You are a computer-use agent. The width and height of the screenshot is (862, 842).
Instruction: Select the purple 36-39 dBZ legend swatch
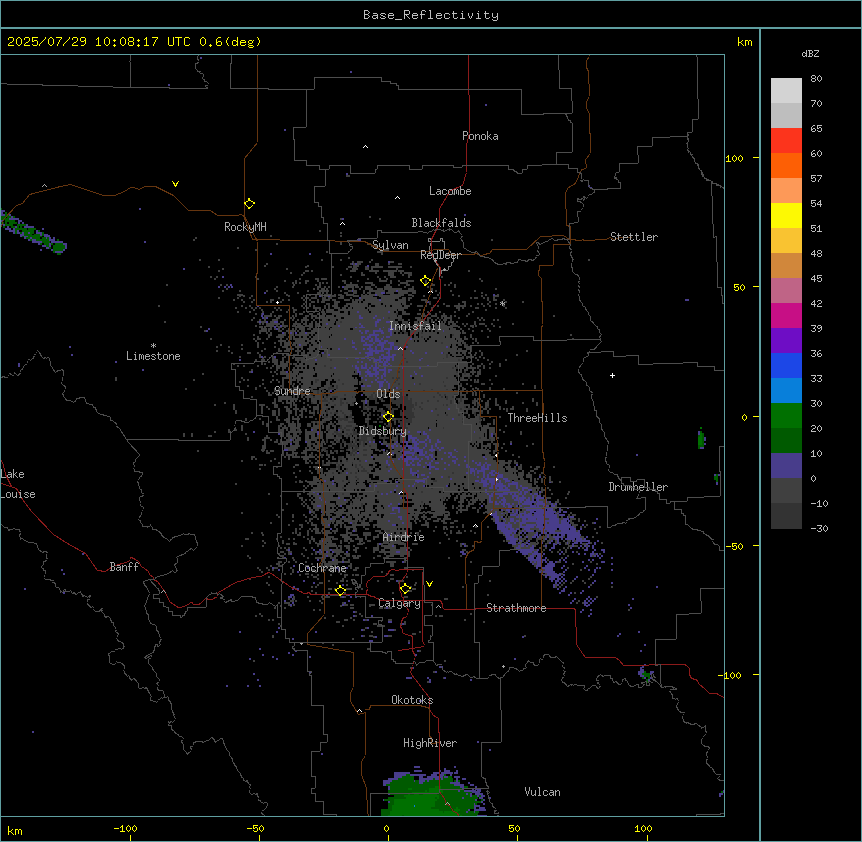(786, 341)
